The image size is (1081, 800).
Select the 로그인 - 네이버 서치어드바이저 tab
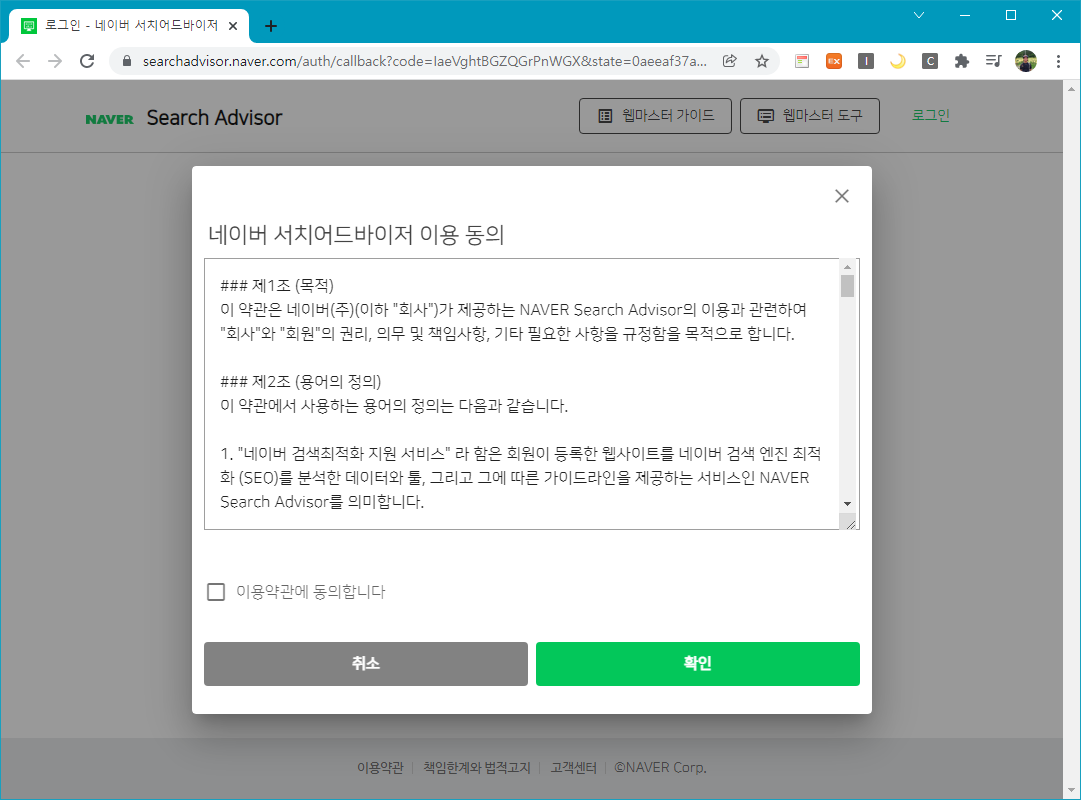point(130,26)
